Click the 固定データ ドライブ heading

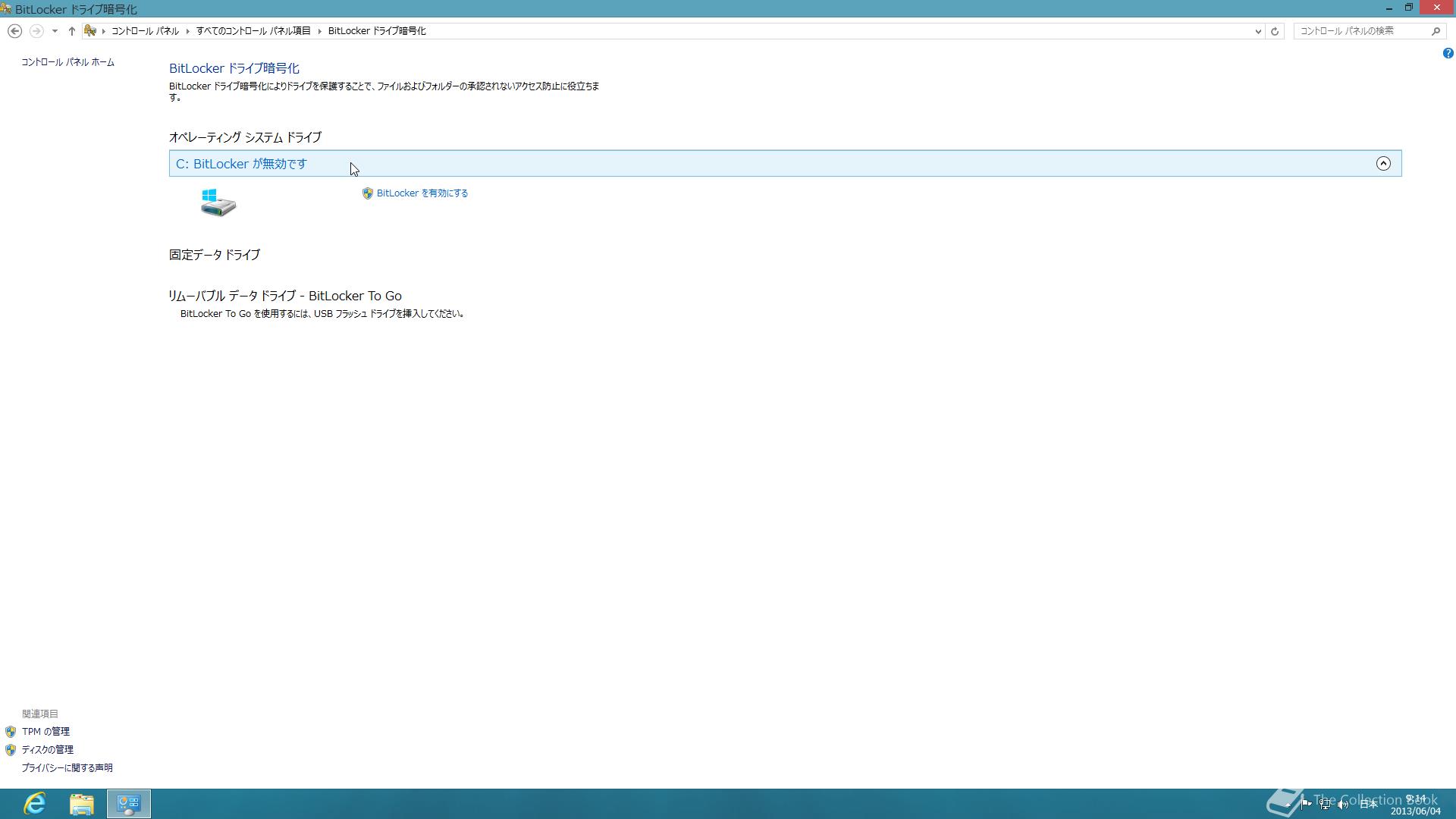(215, 255)
